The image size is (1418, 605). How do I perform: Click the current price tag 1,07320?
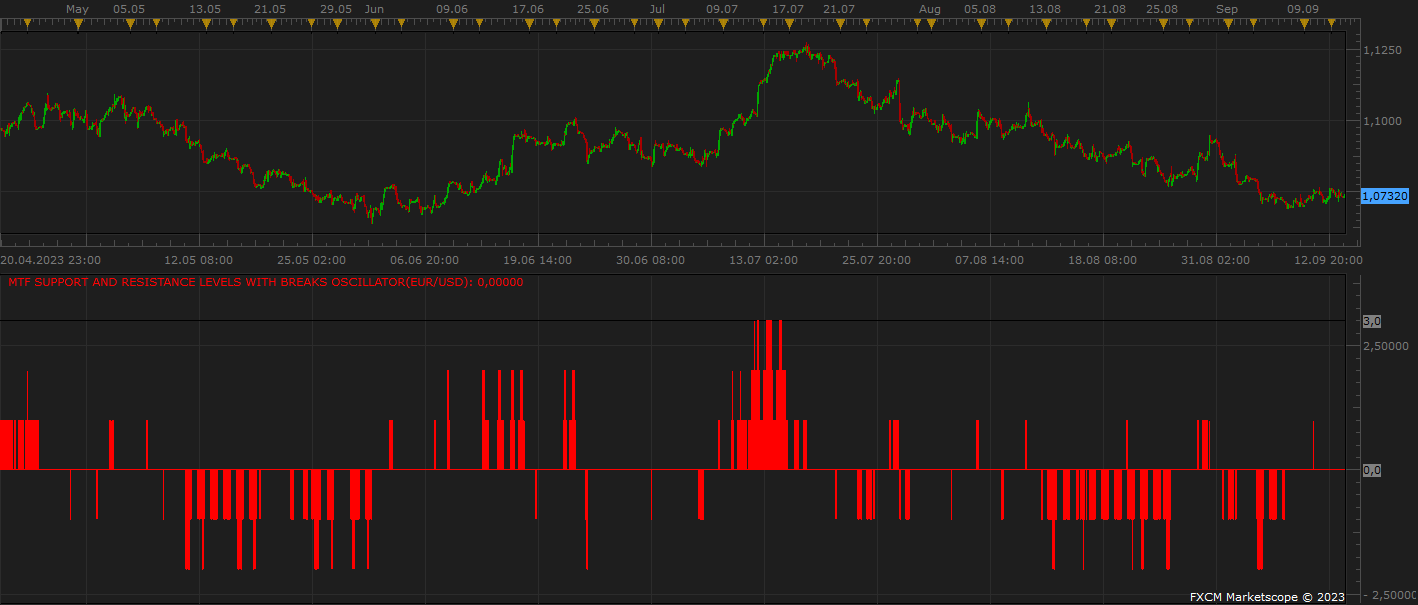[1385, 196]
